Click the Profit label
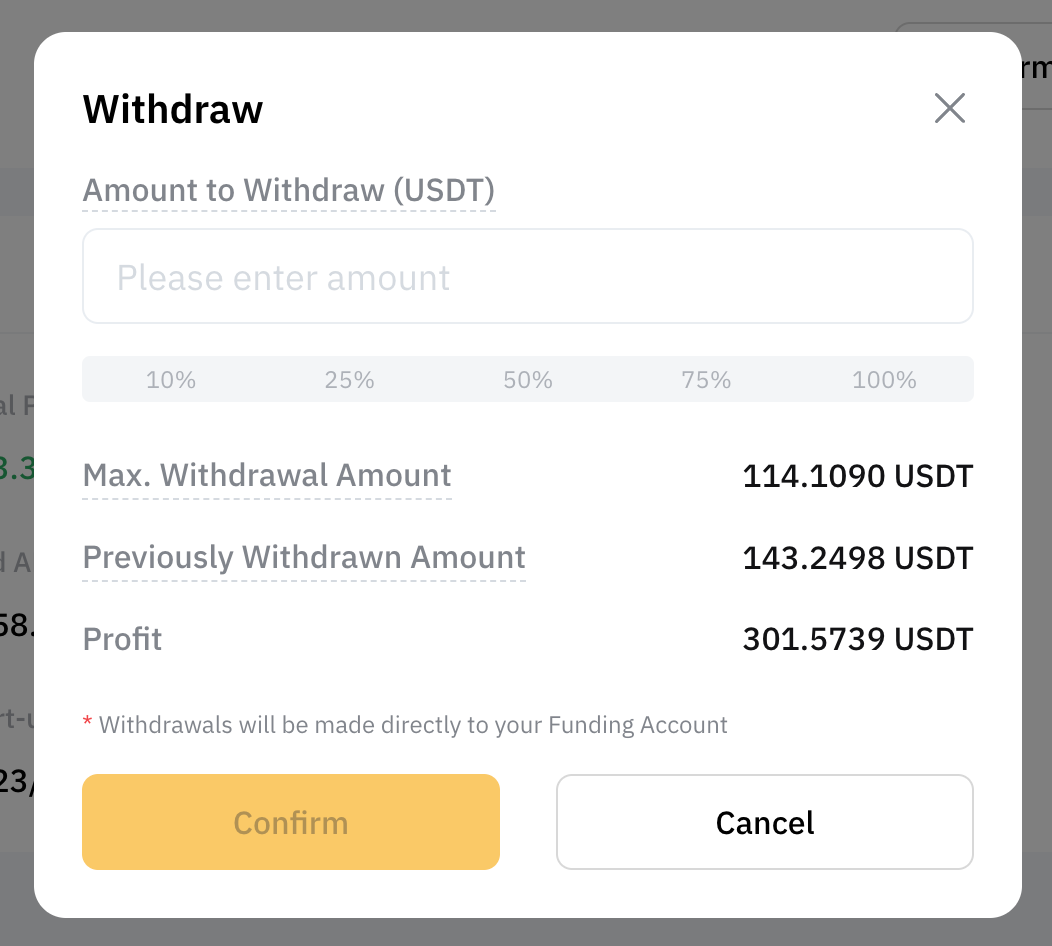 [x=122, y=639]
